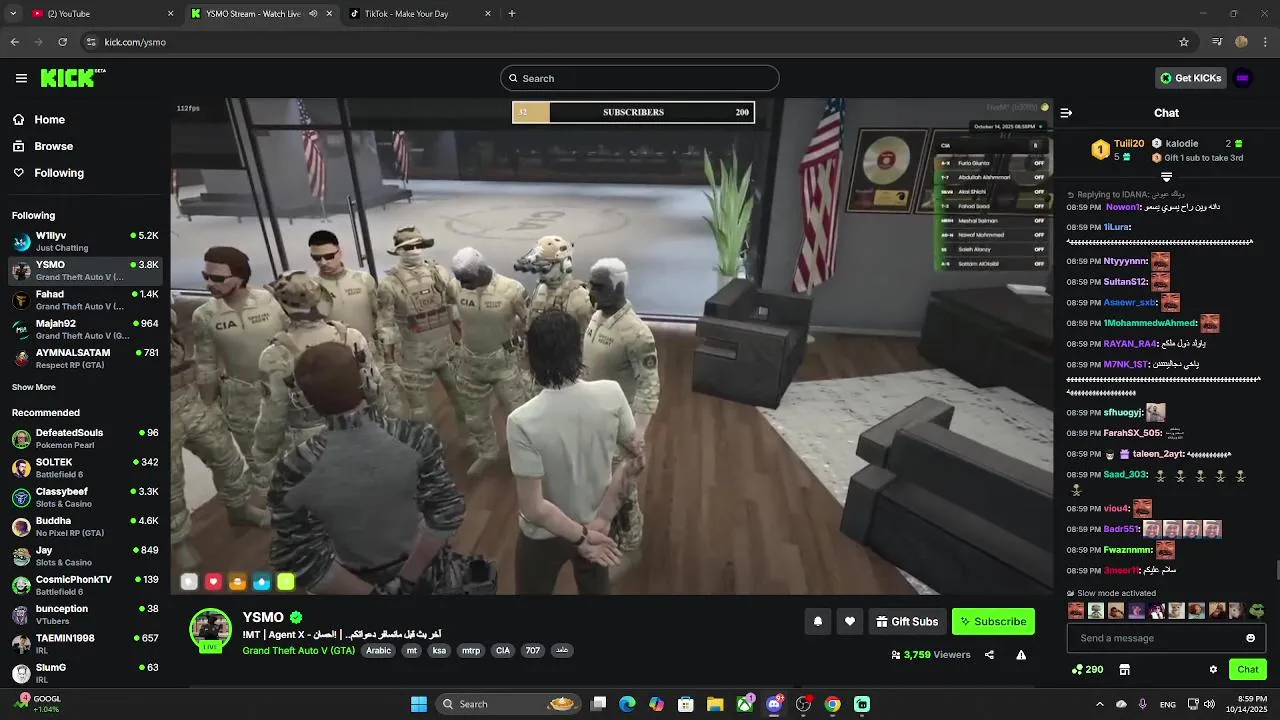Click the Get KICKs button
Viewport: 1280px width, 720px height.
tap(1190, 78)
